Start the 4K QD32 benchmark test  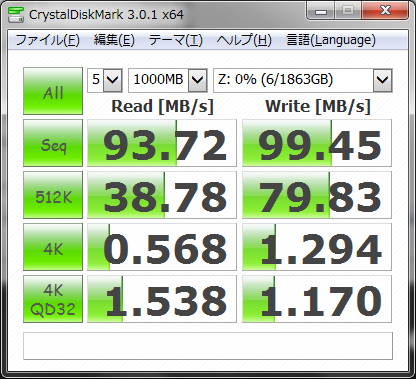tap(53, 299)
